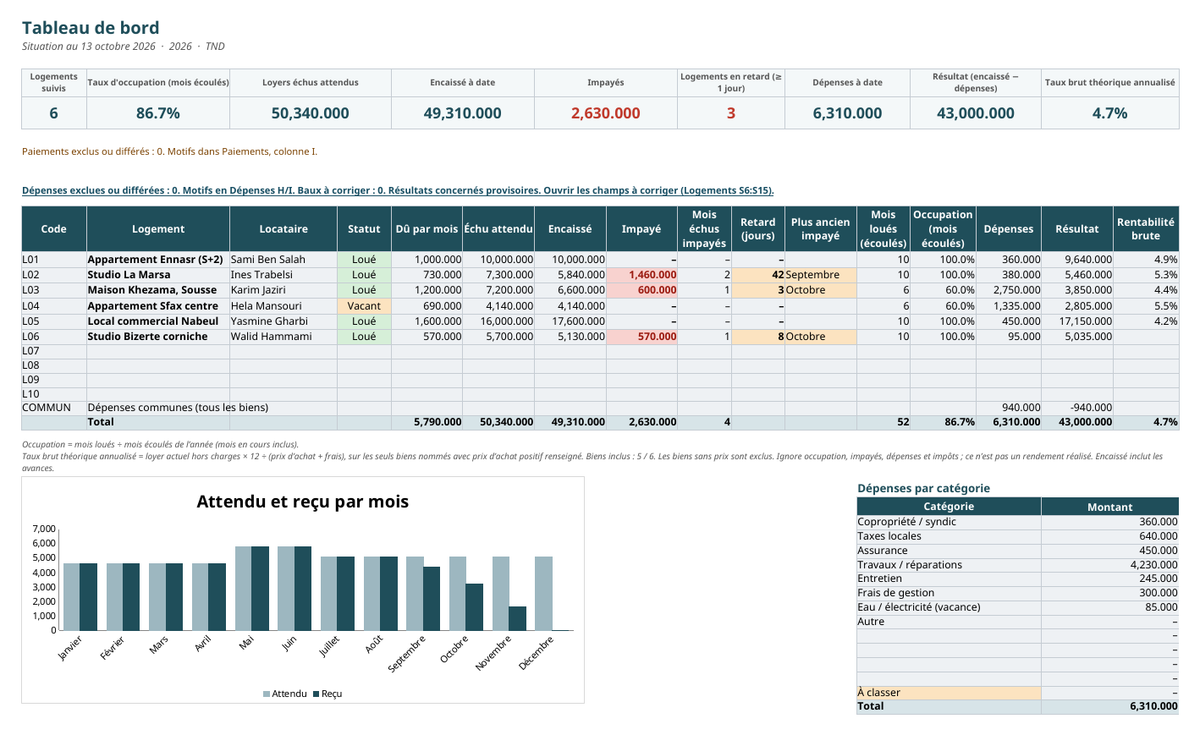
Task: Select the Assurance amount 450.000
Action: click(1110, 550)
